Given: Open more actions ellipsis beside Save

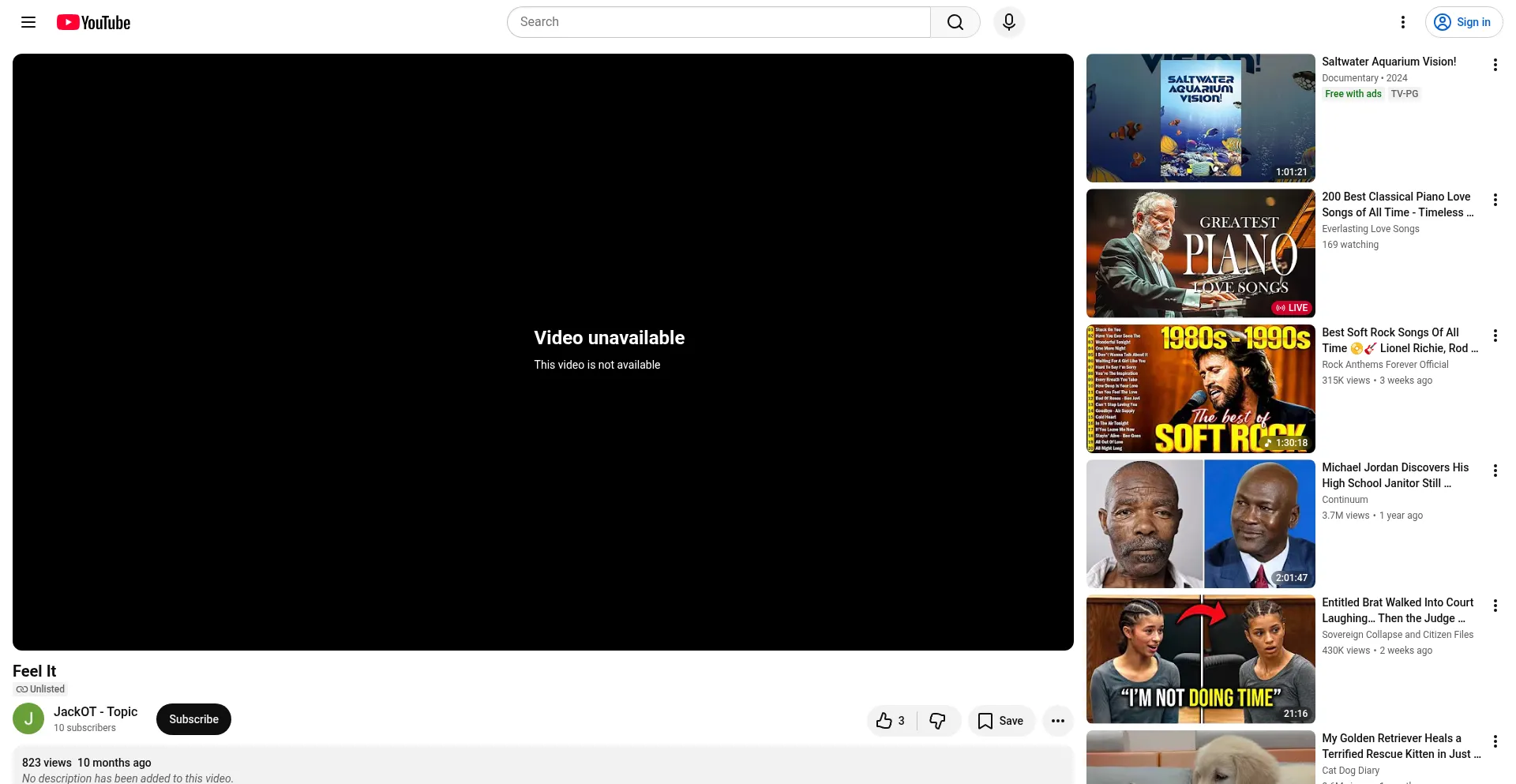Looking at the screenshot, I should click(1058, 721).
